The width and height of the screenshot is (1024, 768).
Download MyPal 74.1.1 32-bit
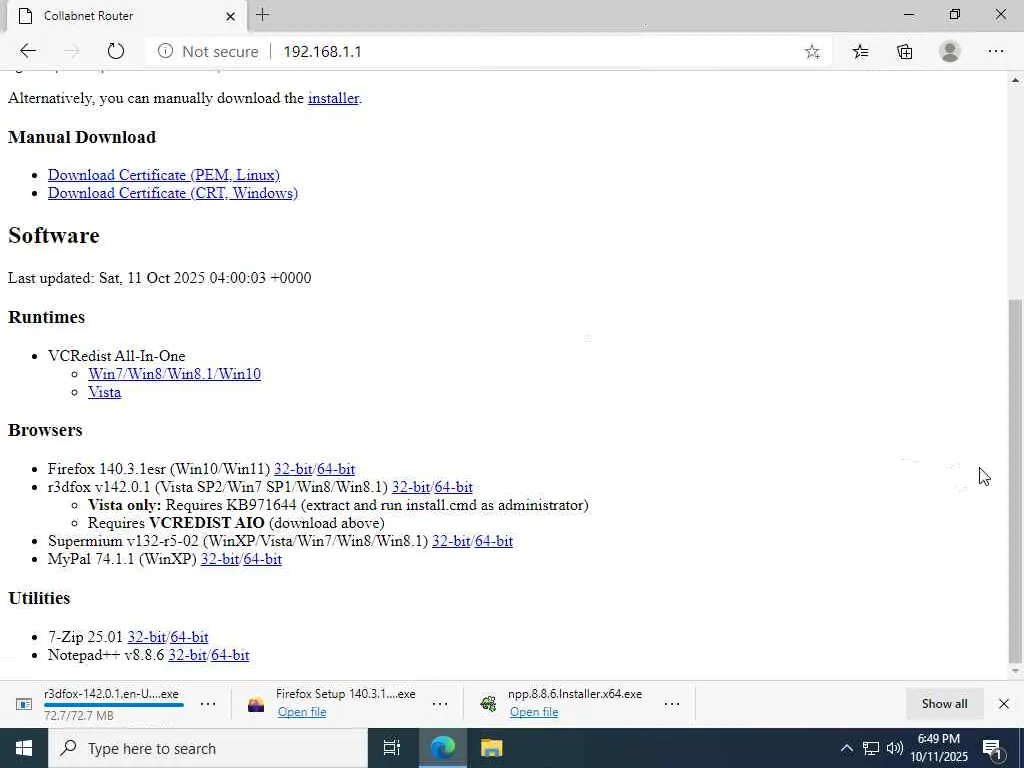(219, 560)
